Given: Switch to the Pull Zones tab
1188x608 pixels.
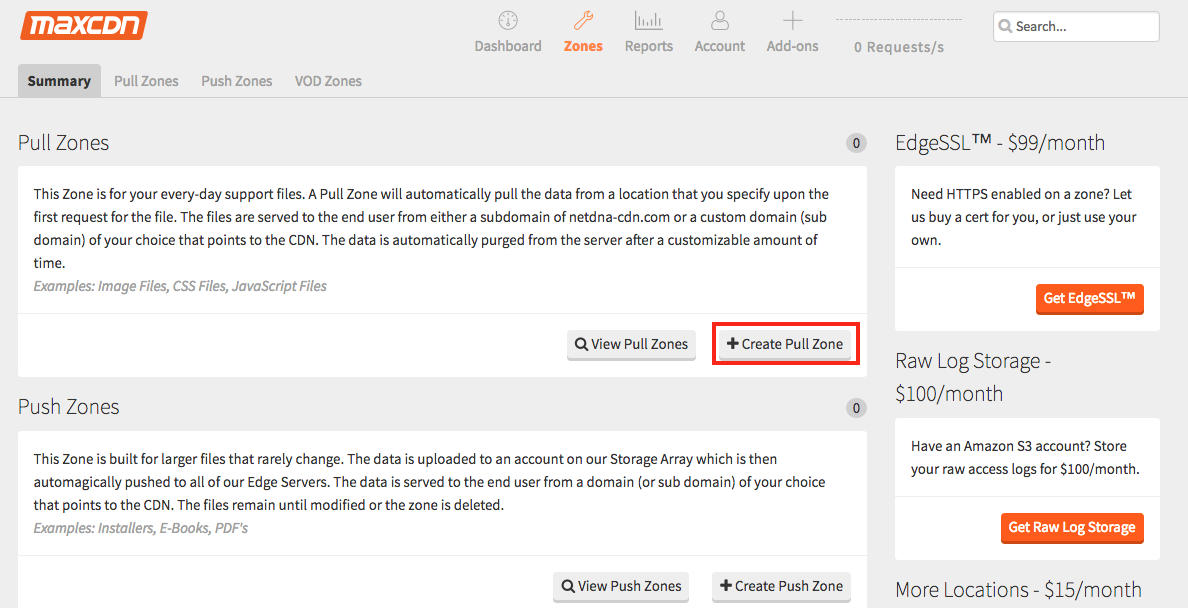Looking at the screenshot, I should [146, 81].
